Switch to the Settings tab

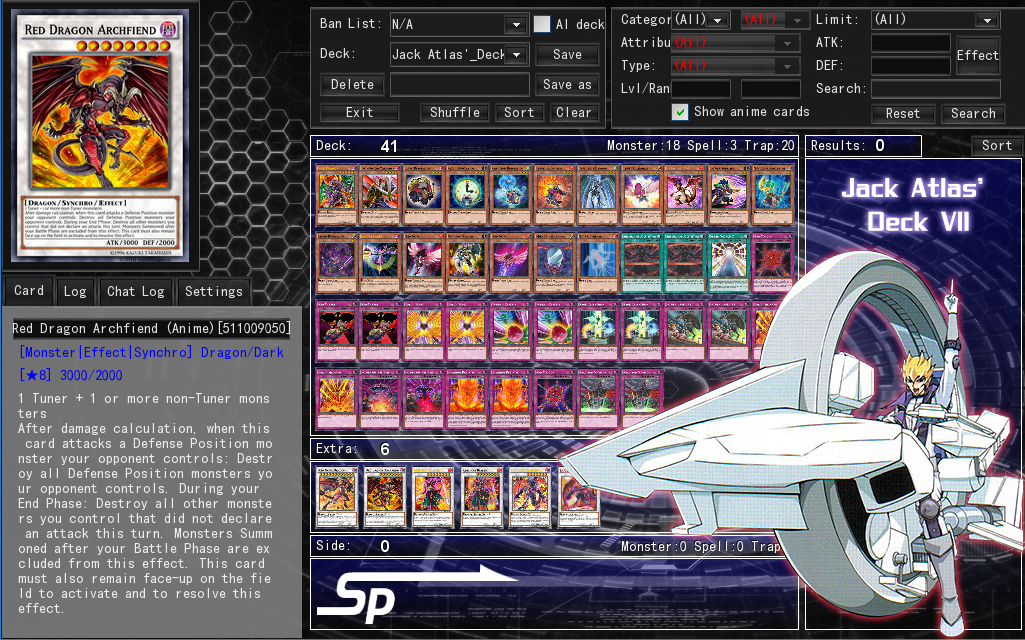214,292
